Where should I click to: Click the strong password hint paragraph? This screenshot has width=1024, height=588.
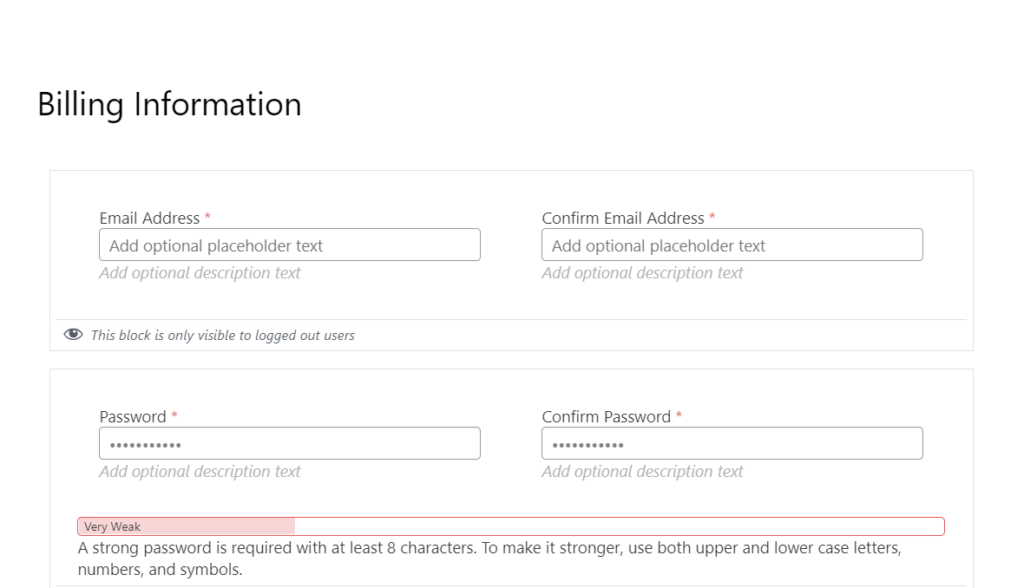coord(489,559)
